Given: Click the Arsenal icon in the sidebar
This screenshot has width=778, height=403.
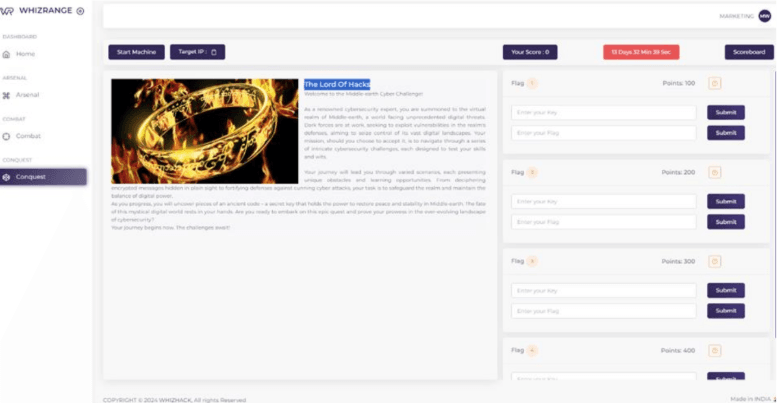Looking at the screenshot, I should tap(6, 95).
